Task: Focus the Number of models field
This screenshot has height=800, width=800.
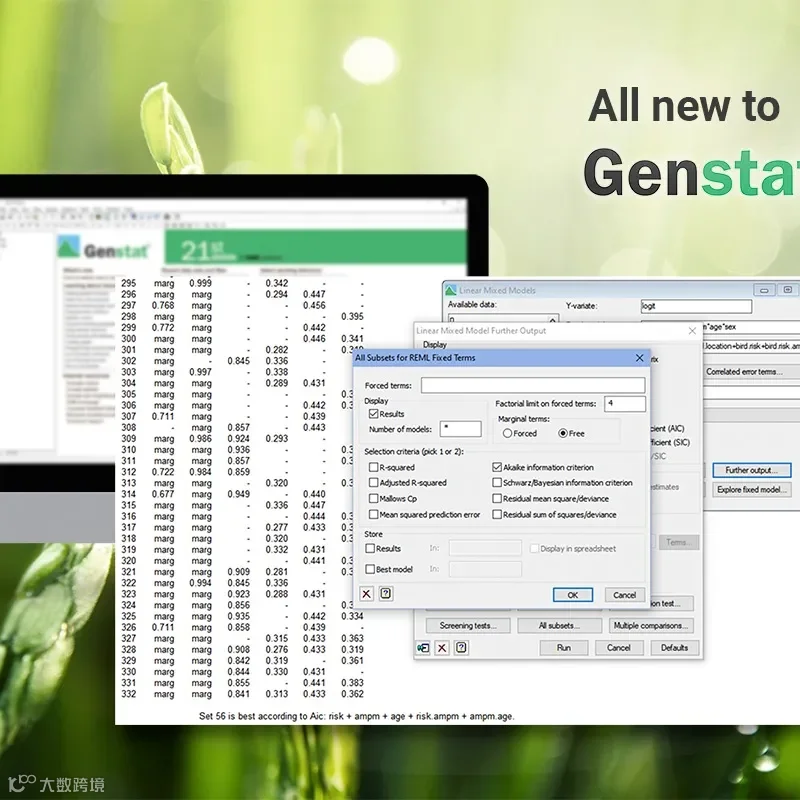Action: click(x=461, y=429)
